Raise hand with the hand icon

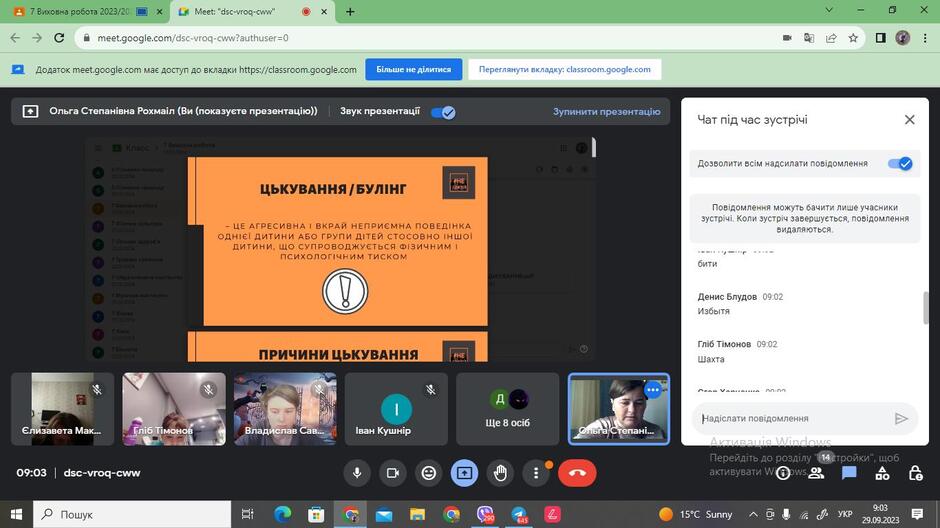tap(501, 473)
